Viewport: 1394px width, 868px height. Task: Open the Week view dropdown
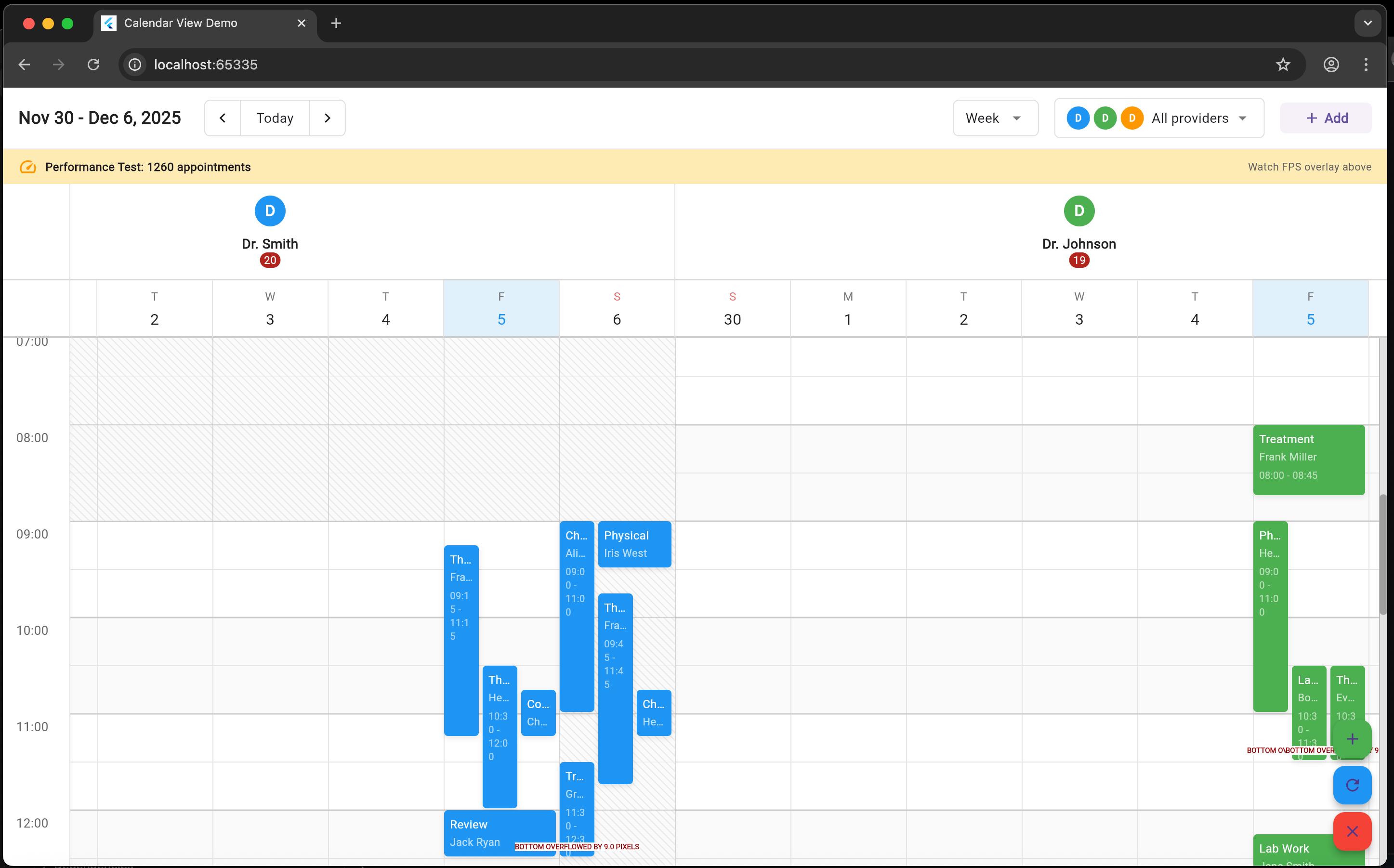click(995, 118)
